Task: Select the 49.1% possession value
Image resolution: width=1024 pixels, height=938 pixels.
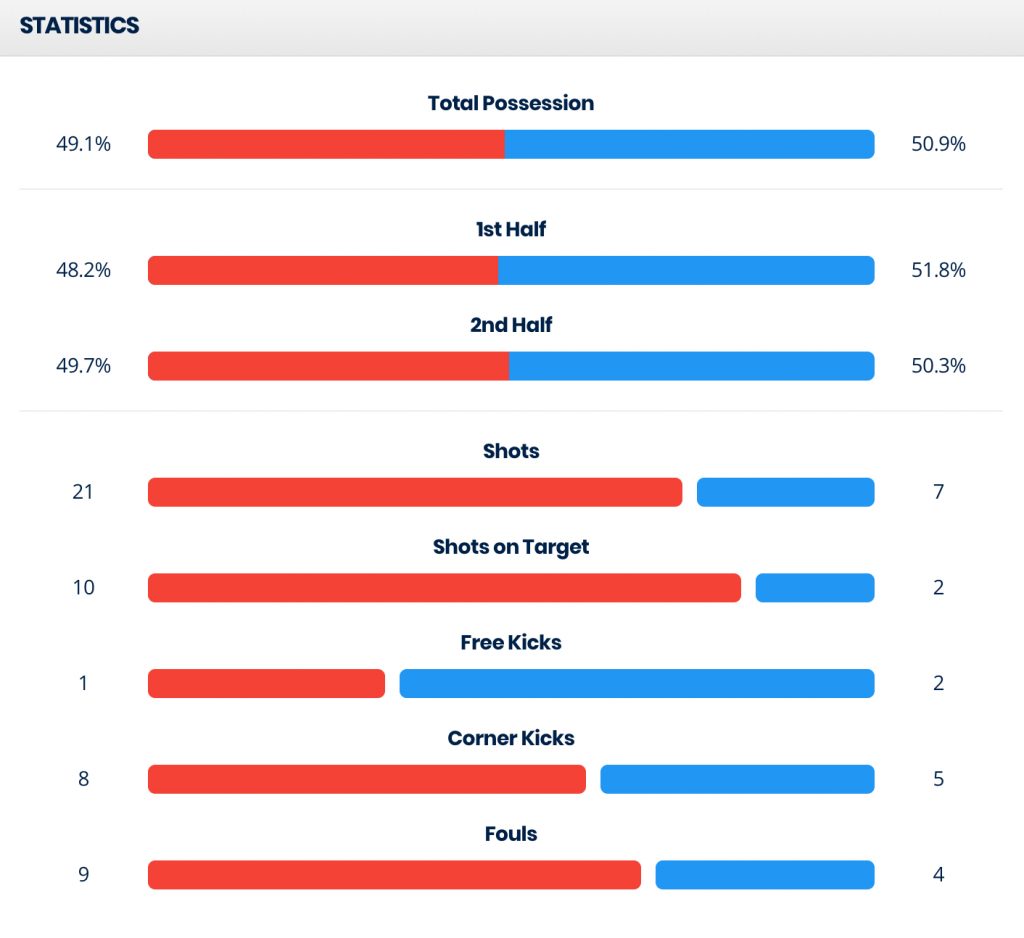Action: click(x=83, y=144)
